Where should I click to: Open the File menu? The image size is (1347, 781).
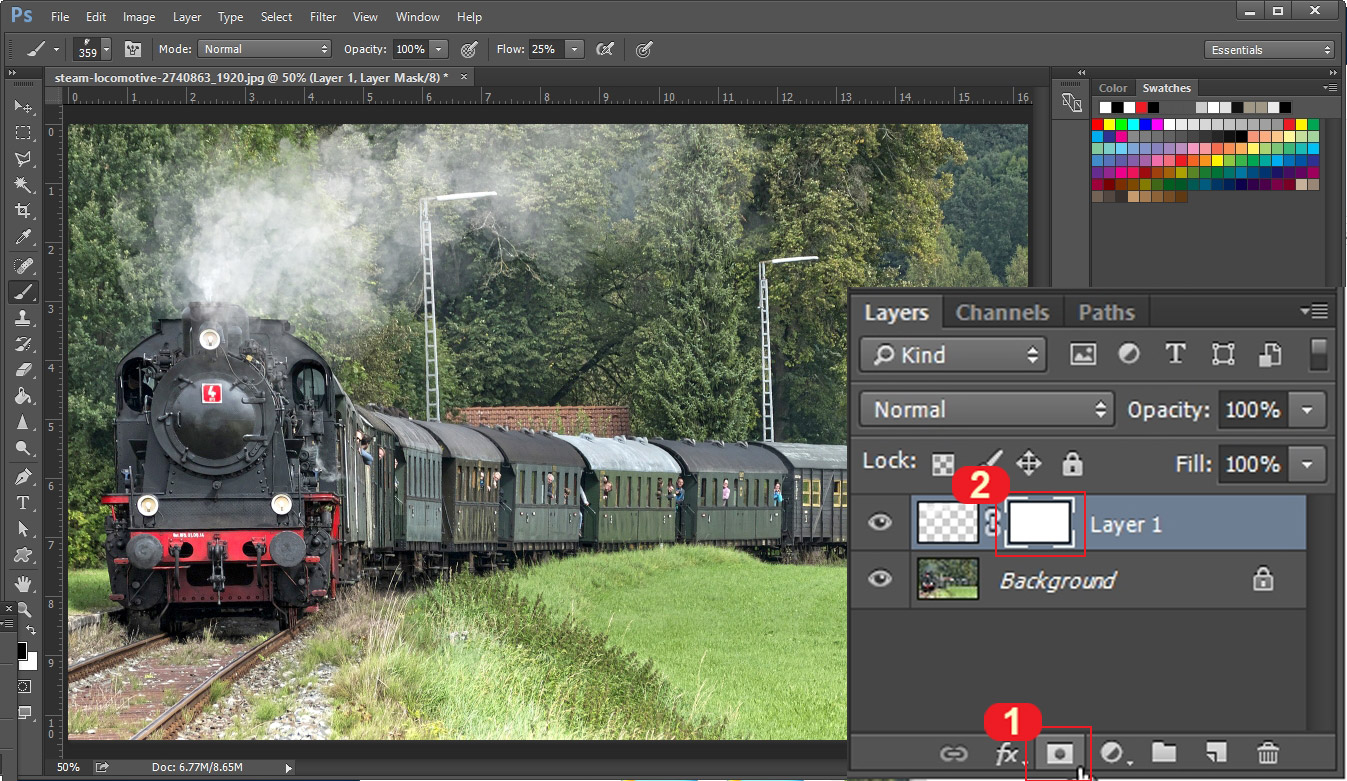pyautogui.click(x=60, y=17)
